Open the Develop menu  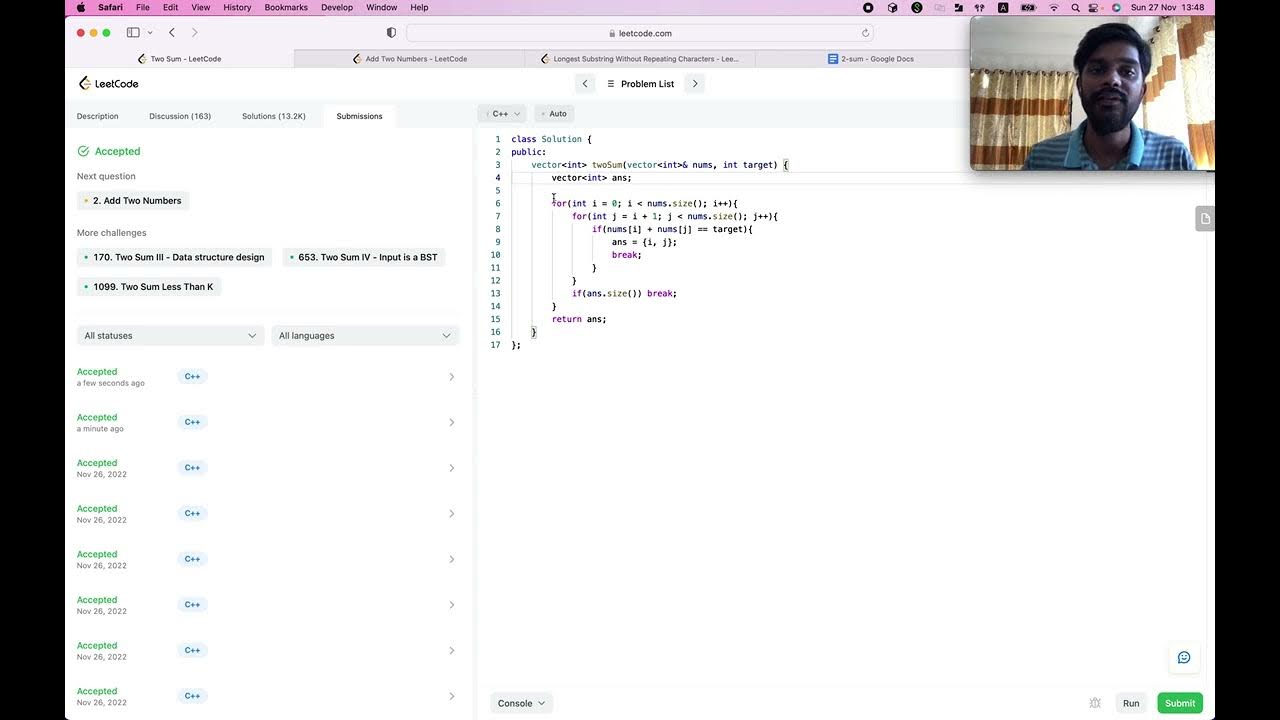pyautogui.click(x=337, y=7)
